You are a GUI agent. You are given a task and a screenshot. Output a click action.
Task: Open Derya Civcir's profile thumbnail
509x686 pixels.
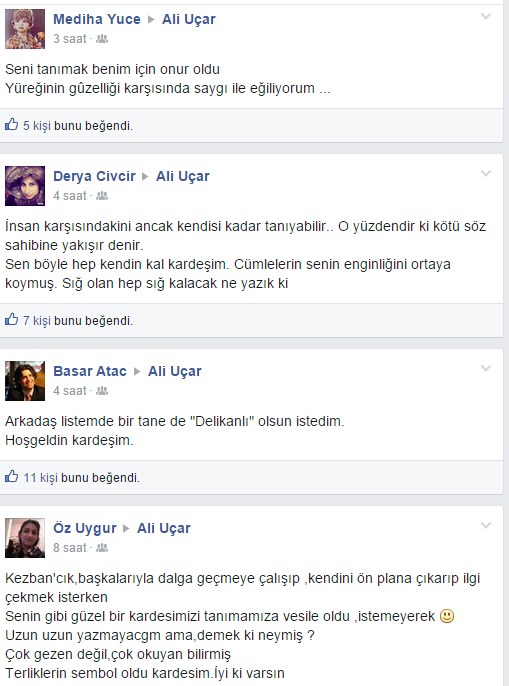pos(25,186)
